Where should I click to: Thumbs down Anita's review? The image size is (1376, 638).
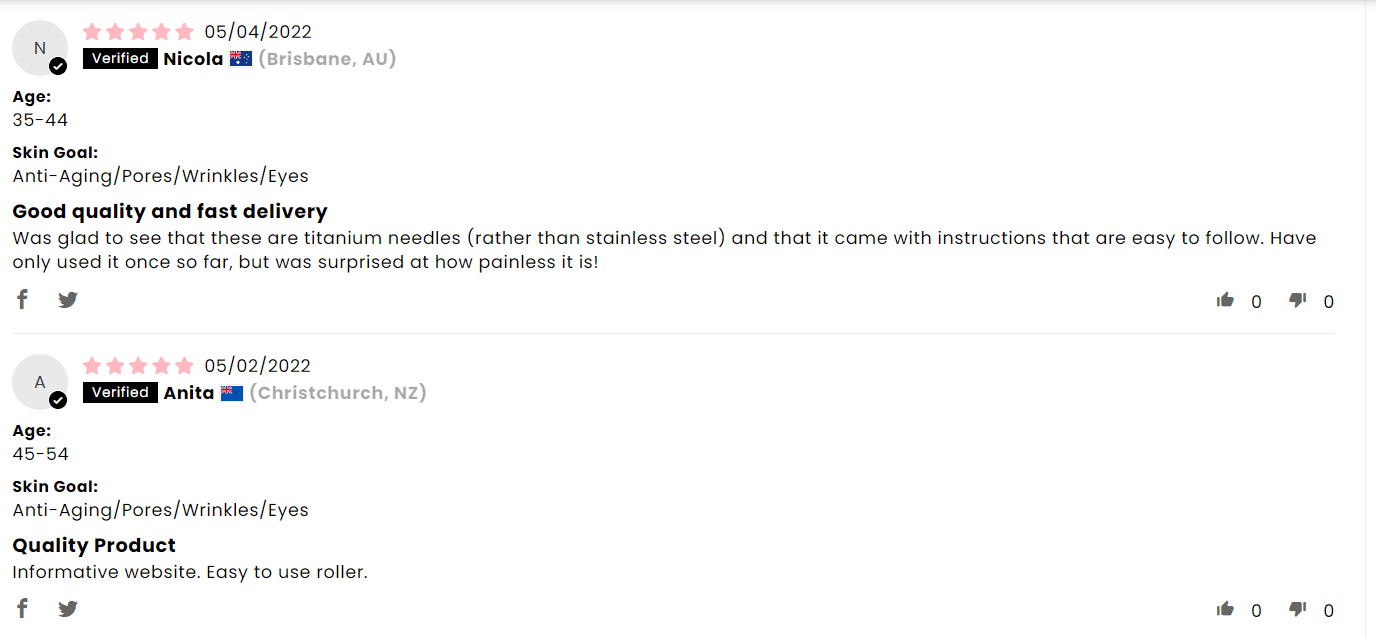1298,609
